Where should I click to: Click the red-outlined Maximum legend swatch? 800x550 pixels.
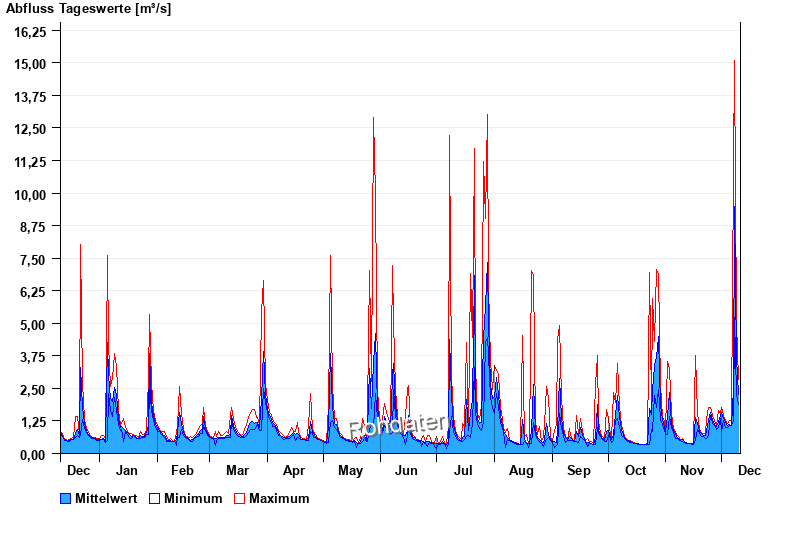point(239,498)
